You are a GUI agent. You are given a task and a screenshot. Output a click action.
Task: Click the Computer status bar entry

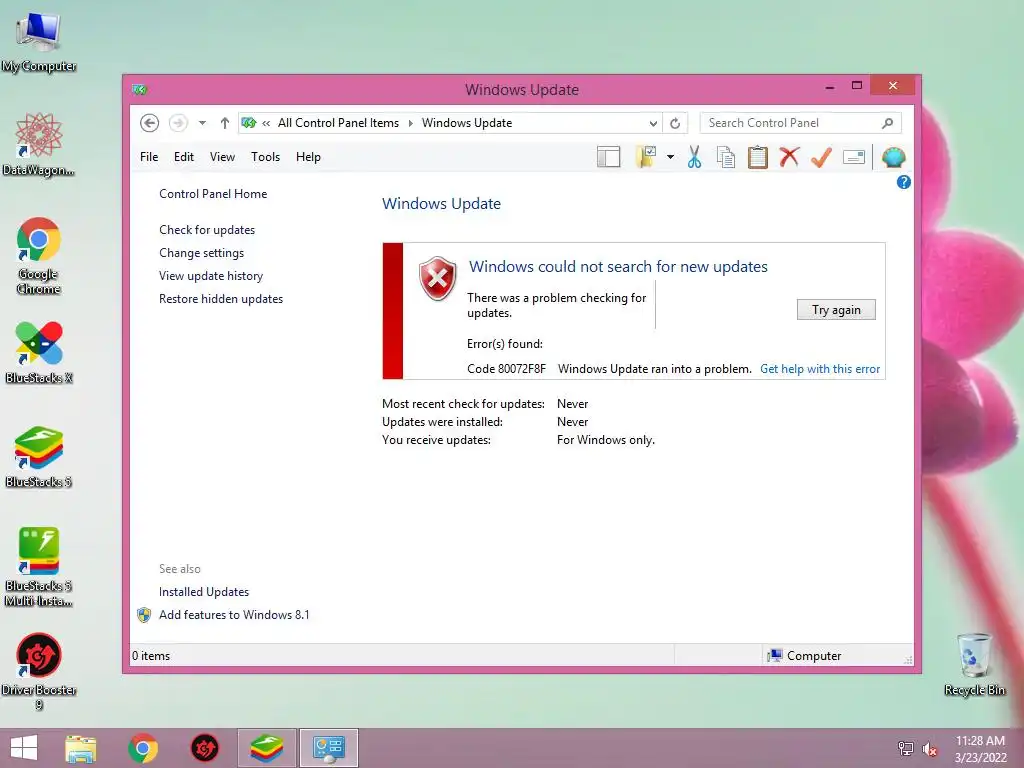pyautogui.click(x=804, y=656)
